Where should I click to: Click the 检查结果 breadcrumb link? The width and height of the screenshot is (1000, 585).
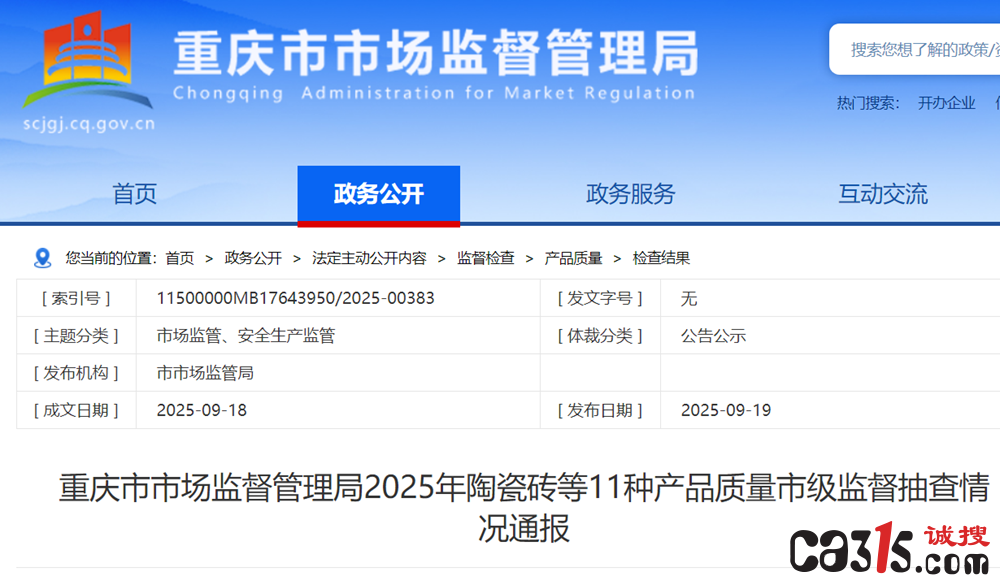point(661,258)
